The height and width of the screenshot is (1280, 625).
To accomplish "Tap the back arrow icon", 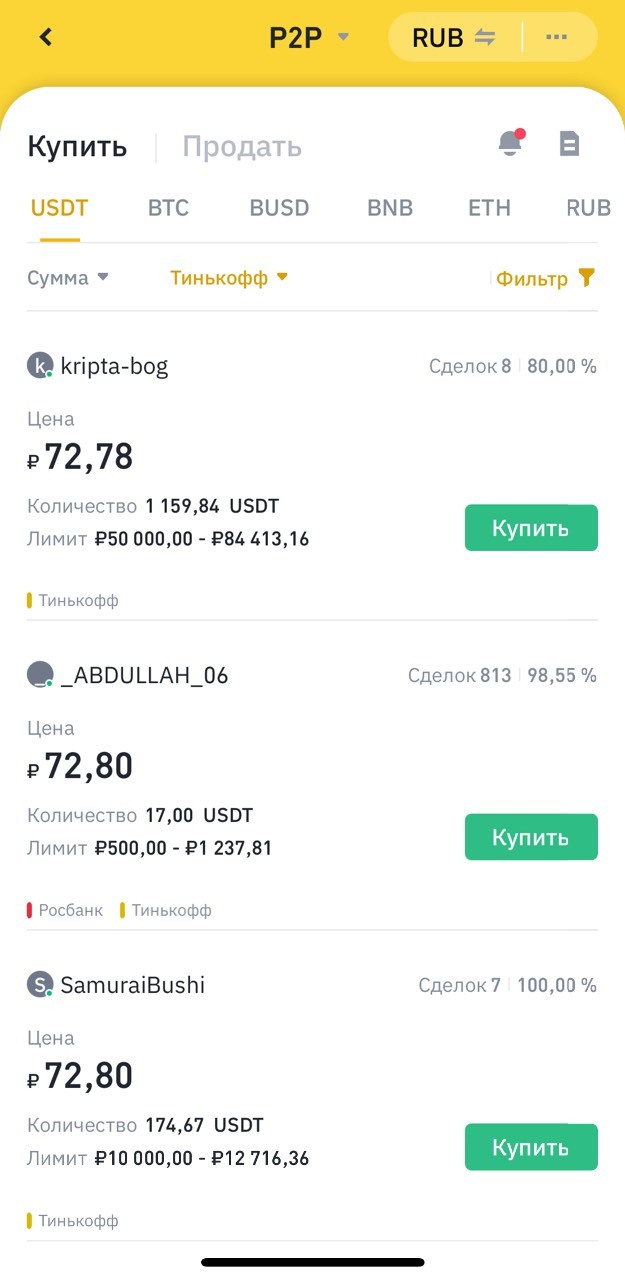I will click(x=45, y=38).
